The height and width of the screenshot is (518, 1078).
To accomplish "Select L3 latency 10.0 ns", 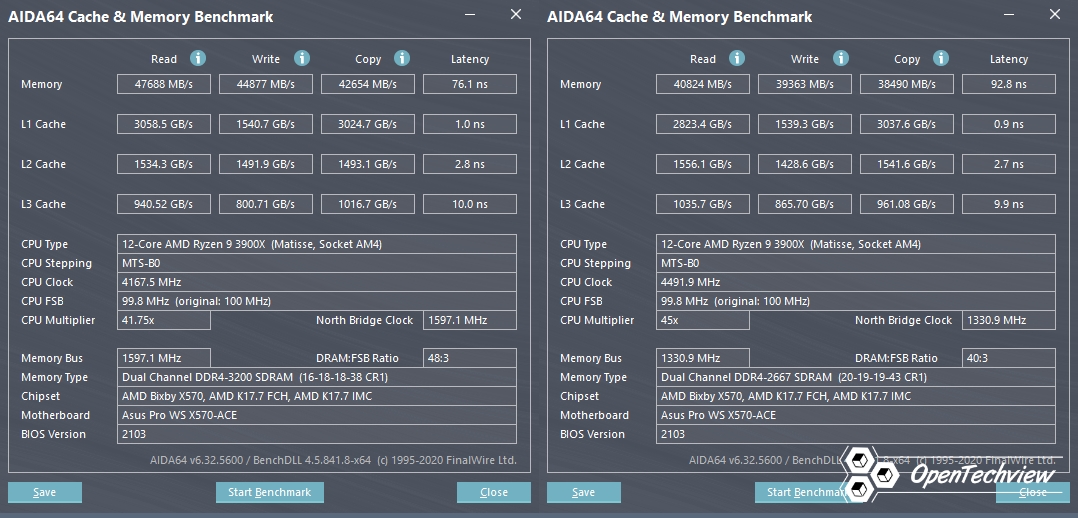I will [470, 204].
